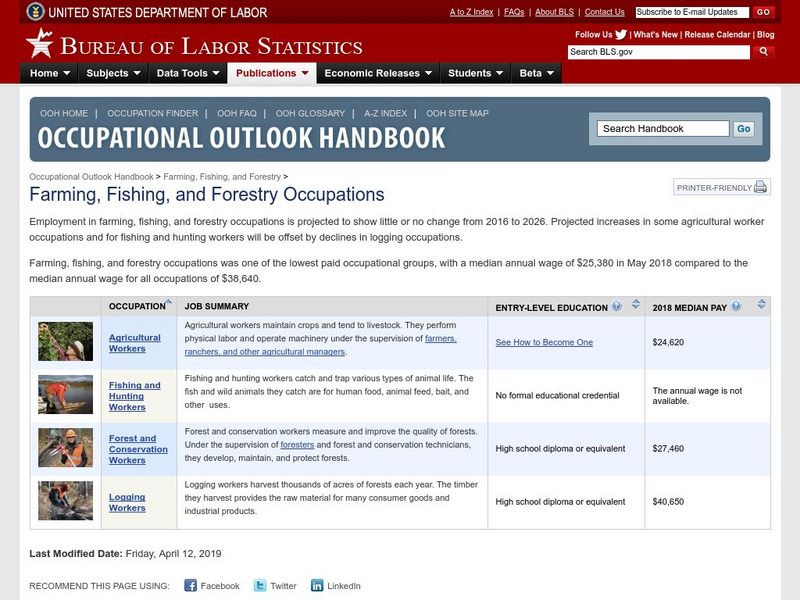This screenshot has height=600, width=800.
Task: Open the OOH SITE MAP tab
Action: point(457,113)
